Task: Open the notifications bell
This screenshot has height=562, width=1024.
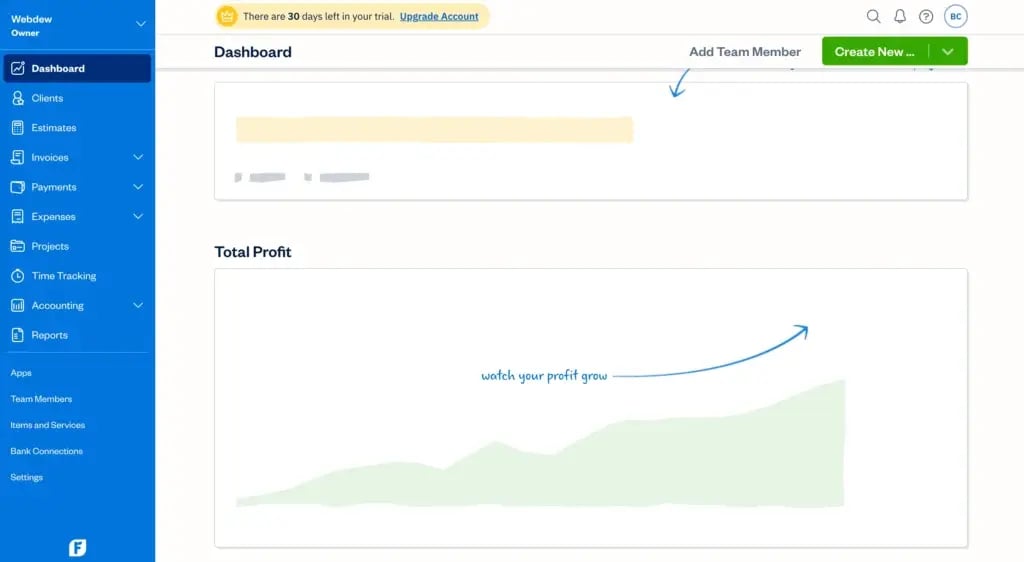Action: coord(900,16)
